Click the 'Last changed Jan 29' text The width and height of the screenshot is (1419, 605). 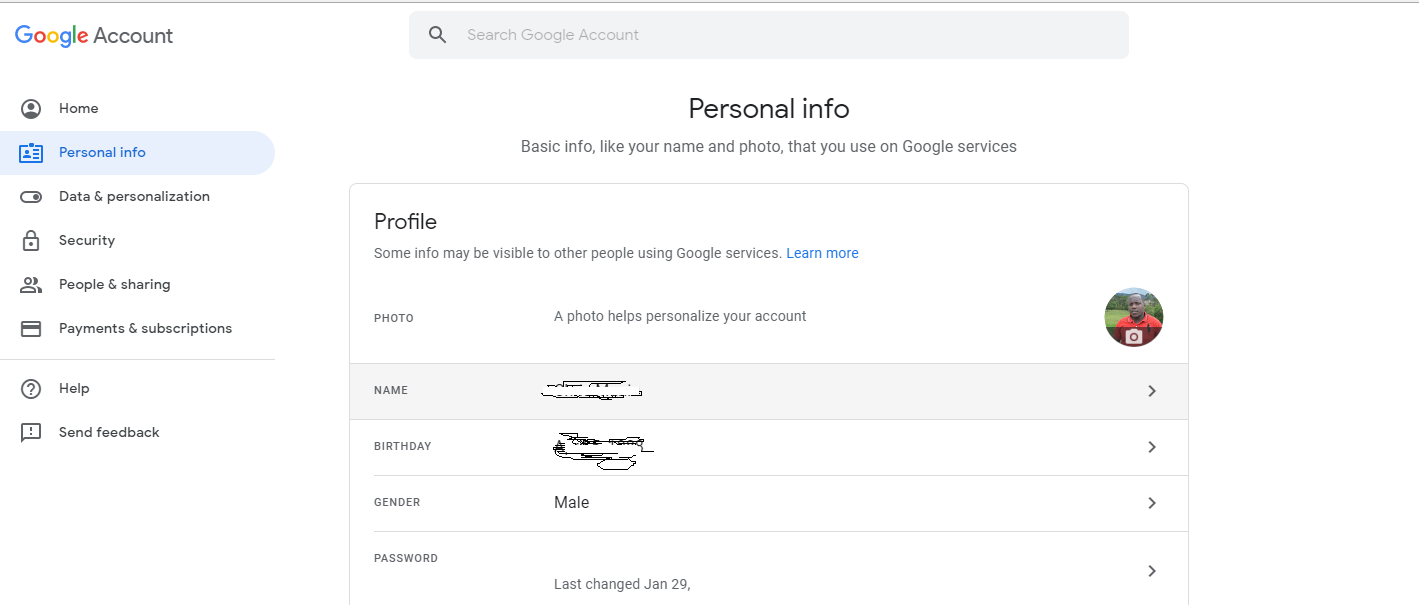click(622, 584)
